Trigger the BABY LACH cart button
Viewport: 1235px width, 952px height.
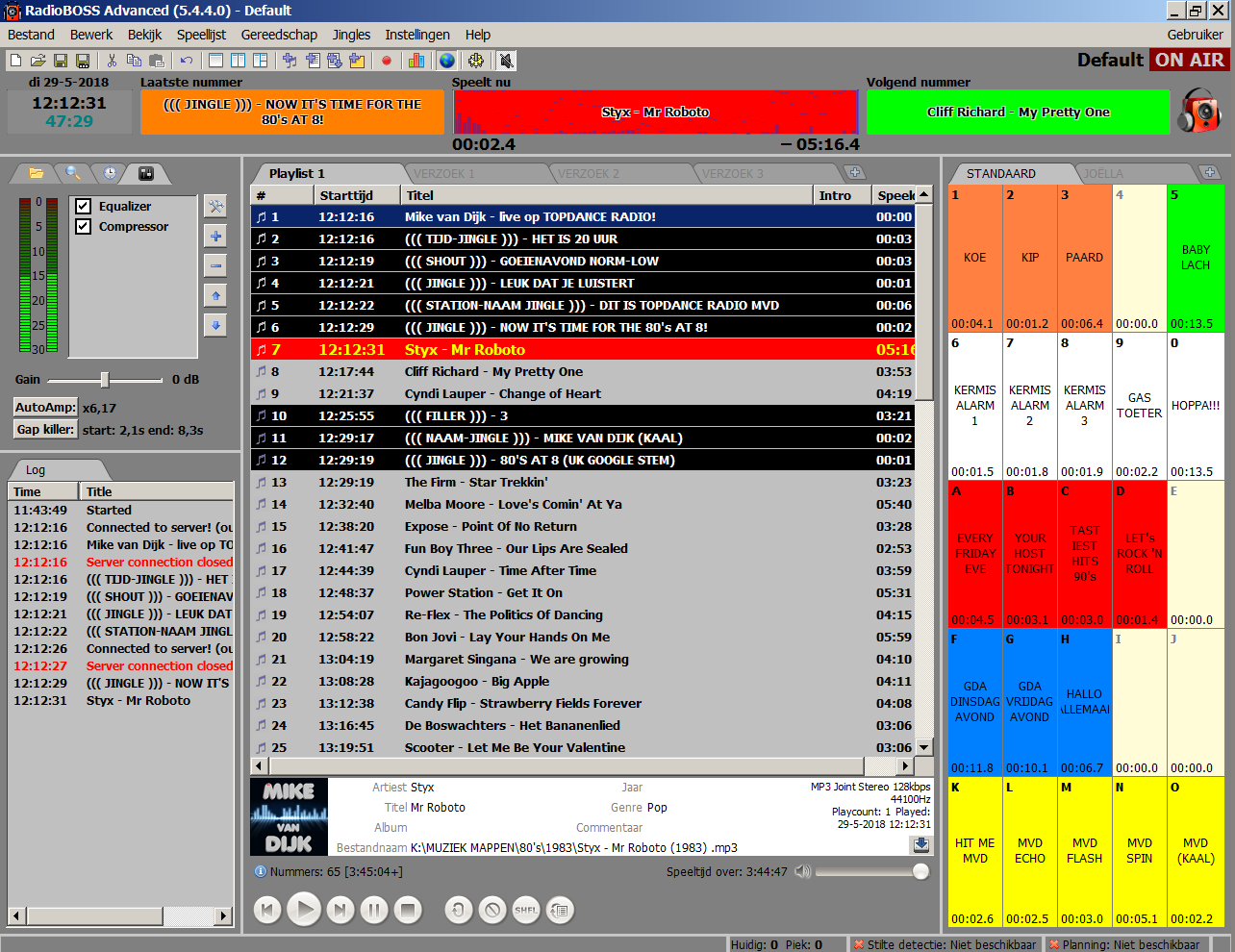point(1196,258)
